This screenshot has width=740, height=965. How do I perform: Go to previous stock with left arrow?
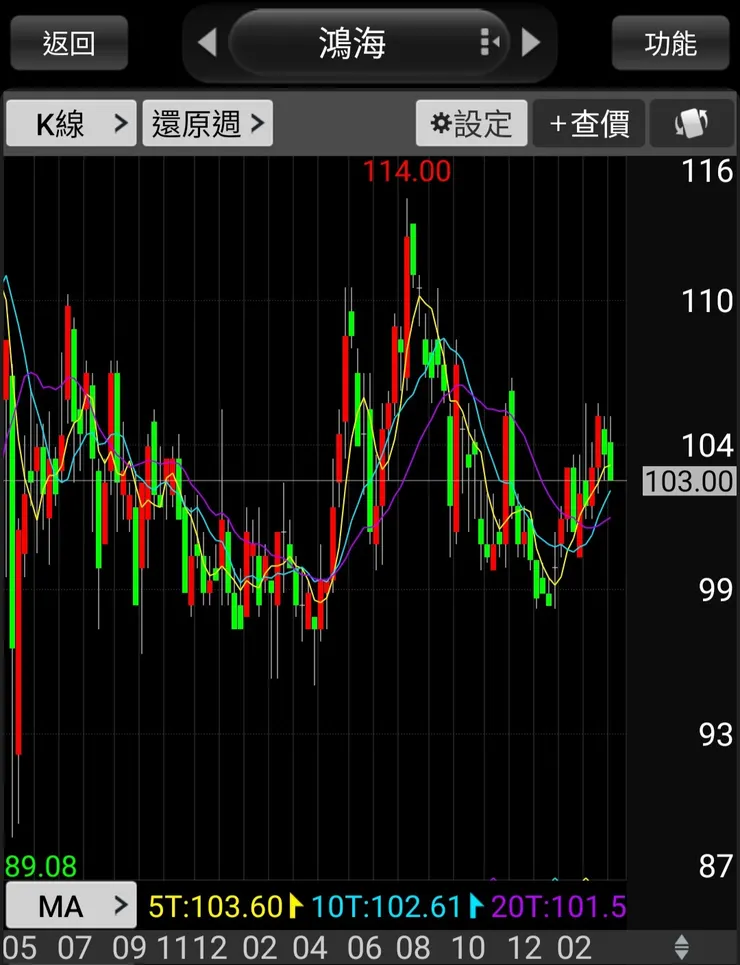[x=207, y=43]
